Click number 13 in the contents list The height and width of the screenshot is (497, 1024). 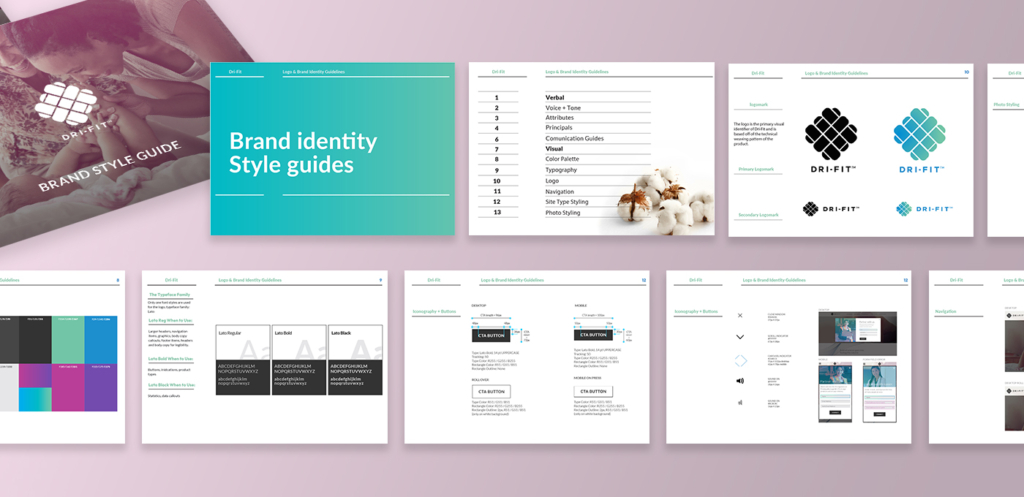coord(497,213)
